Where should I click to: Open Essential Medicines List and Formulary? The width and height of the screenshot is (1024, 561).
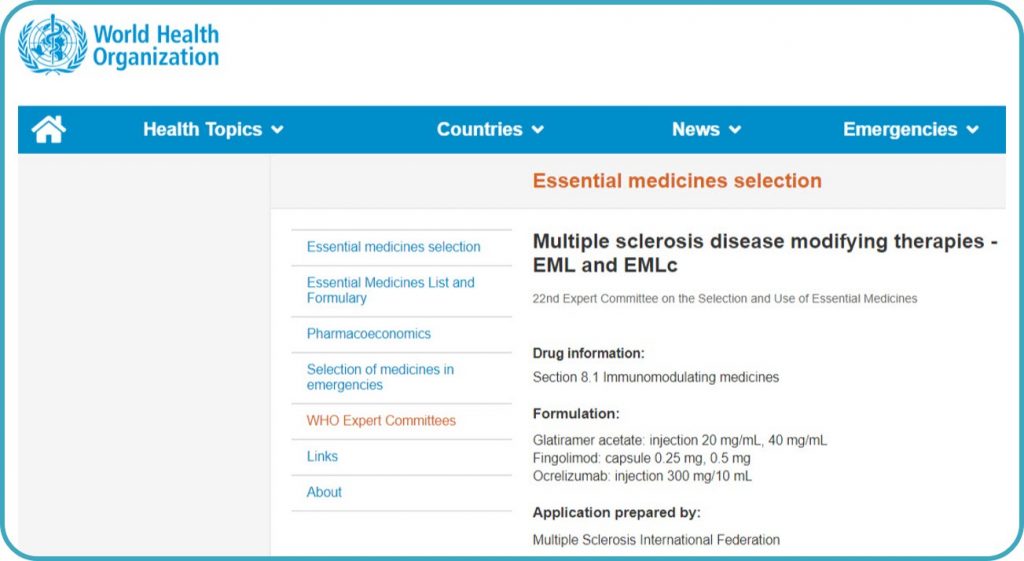coord(390,290)
